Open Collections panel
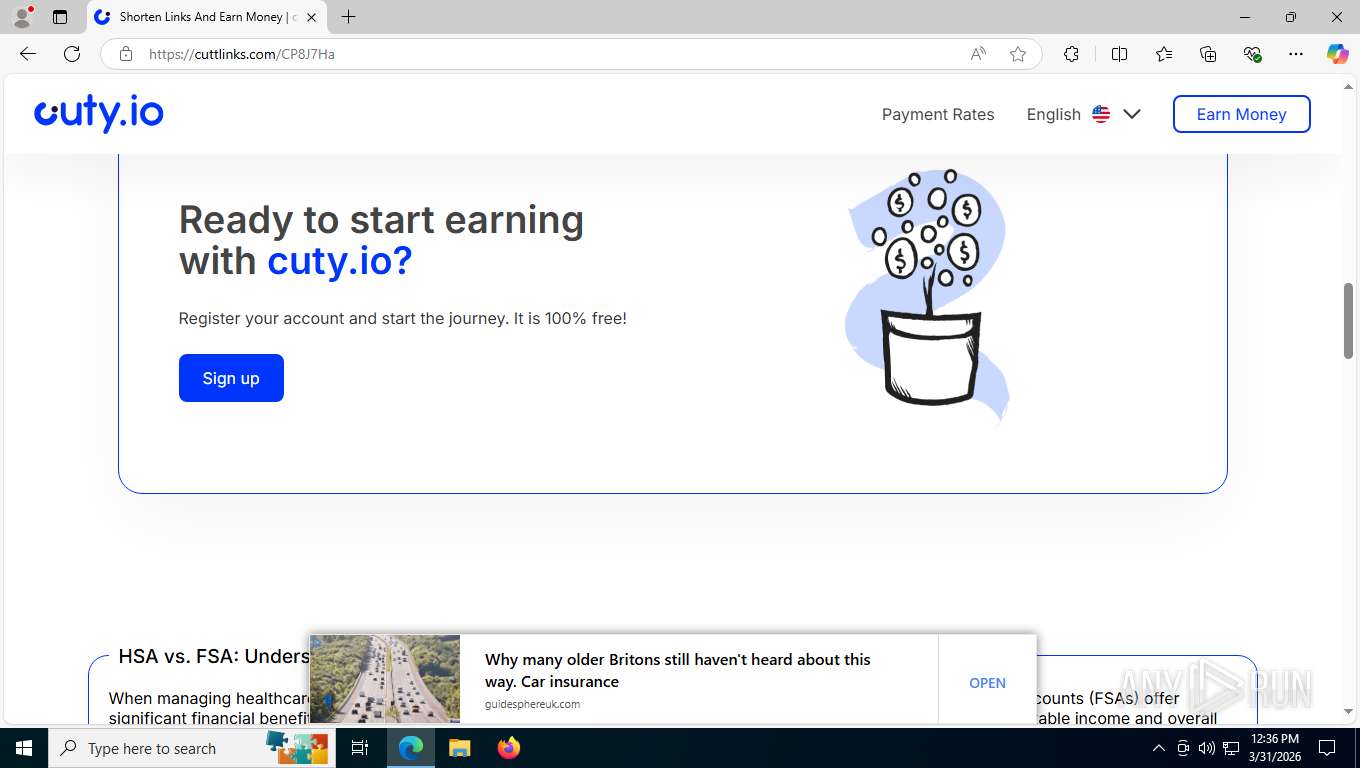1360x768 pixels. pyautogui.click(x=1208, y=54)
